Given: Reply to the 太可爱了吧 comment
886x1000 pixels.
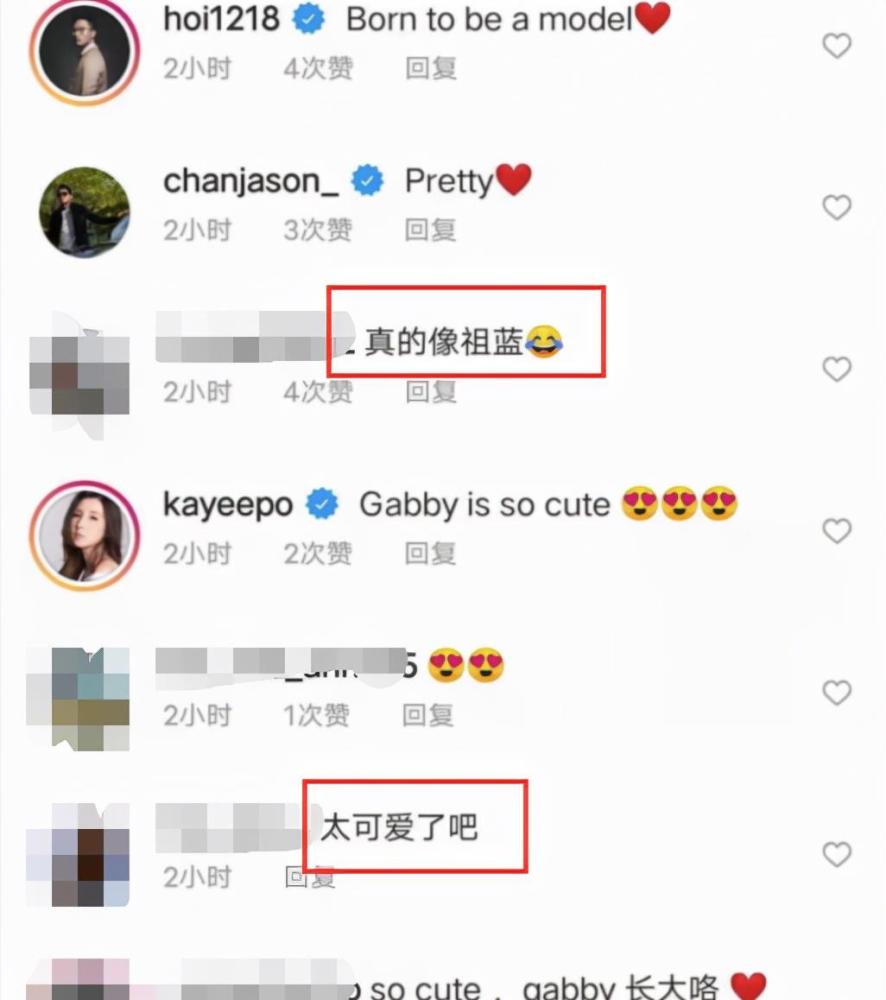Looking at the screenshot, I should tap(310, 877).
